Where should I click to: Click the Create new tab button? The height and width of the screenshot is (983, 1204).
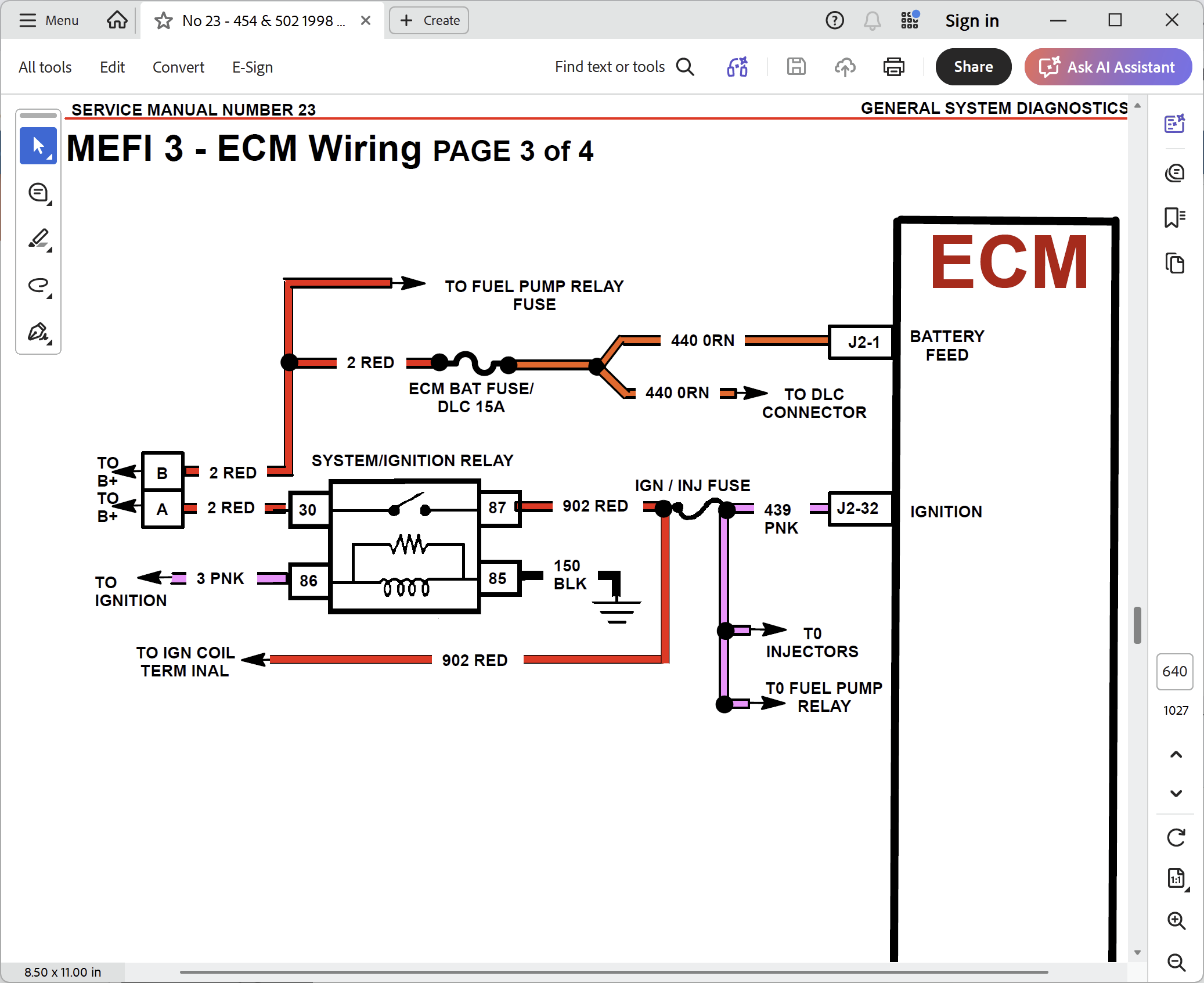tap(429, 20)
